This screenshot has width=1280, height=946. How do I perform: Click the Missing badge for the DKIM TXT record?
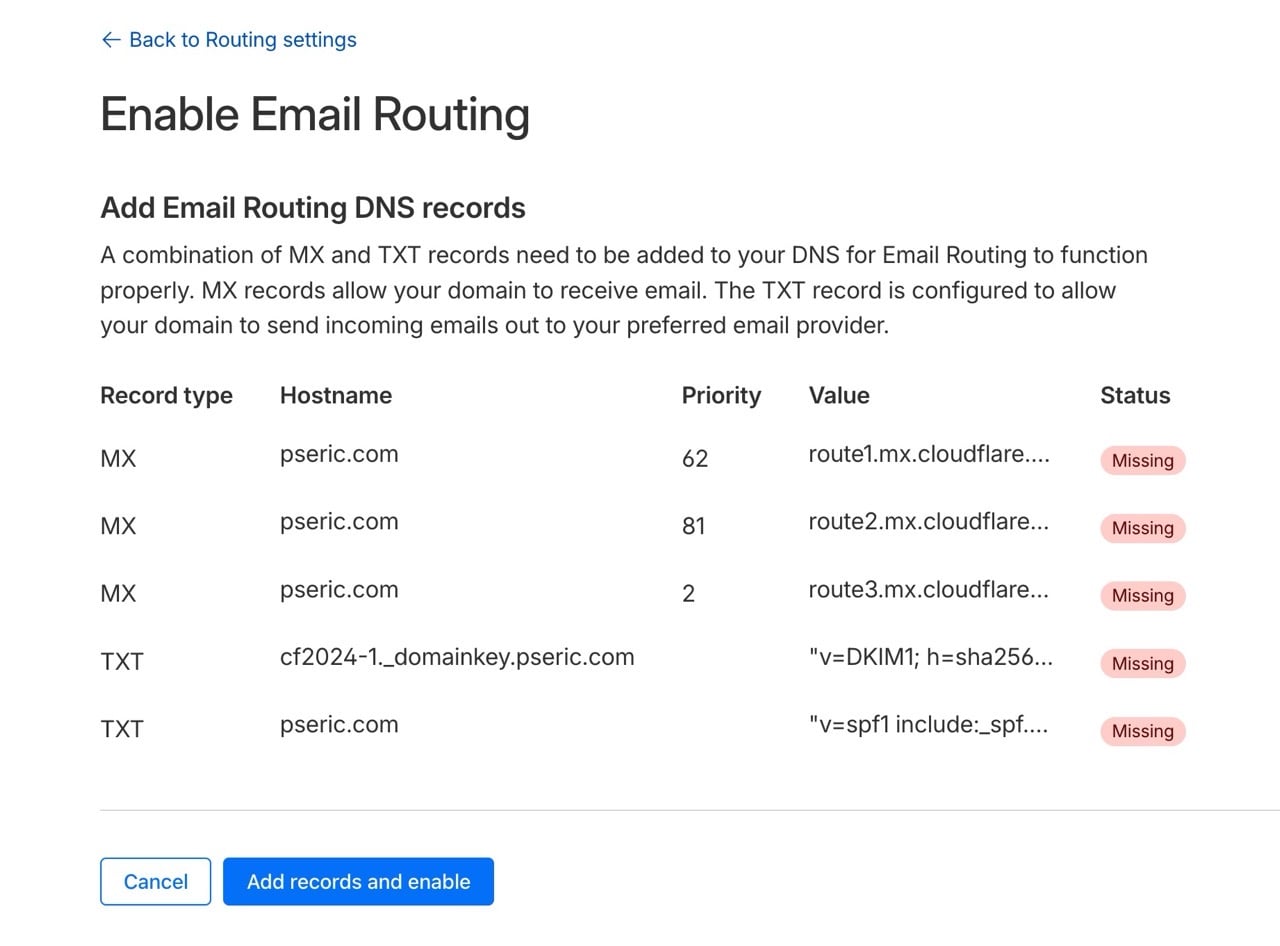click(x=1141, y=663)
